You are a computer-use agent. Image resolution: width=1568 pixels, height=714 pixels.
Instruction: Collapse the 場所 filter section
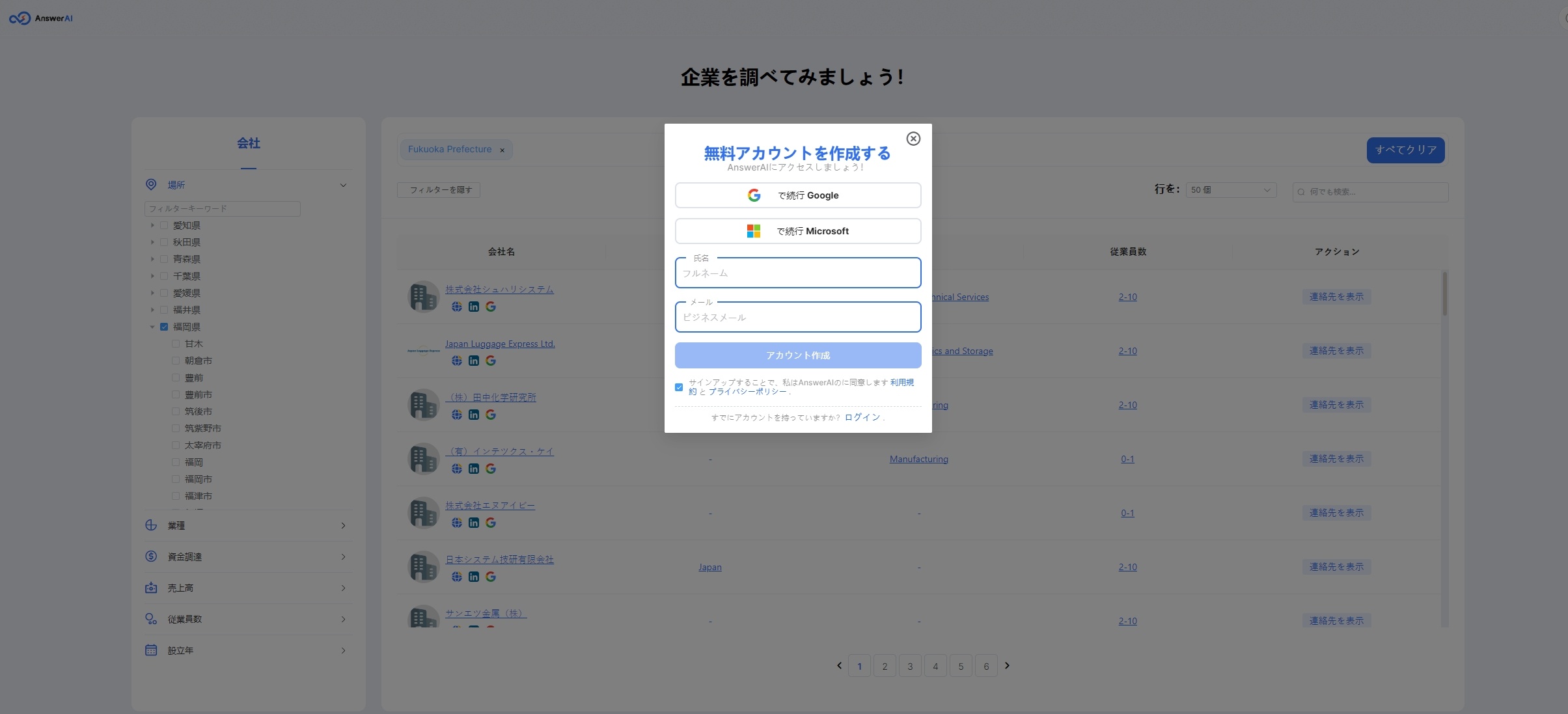(343, 185)
